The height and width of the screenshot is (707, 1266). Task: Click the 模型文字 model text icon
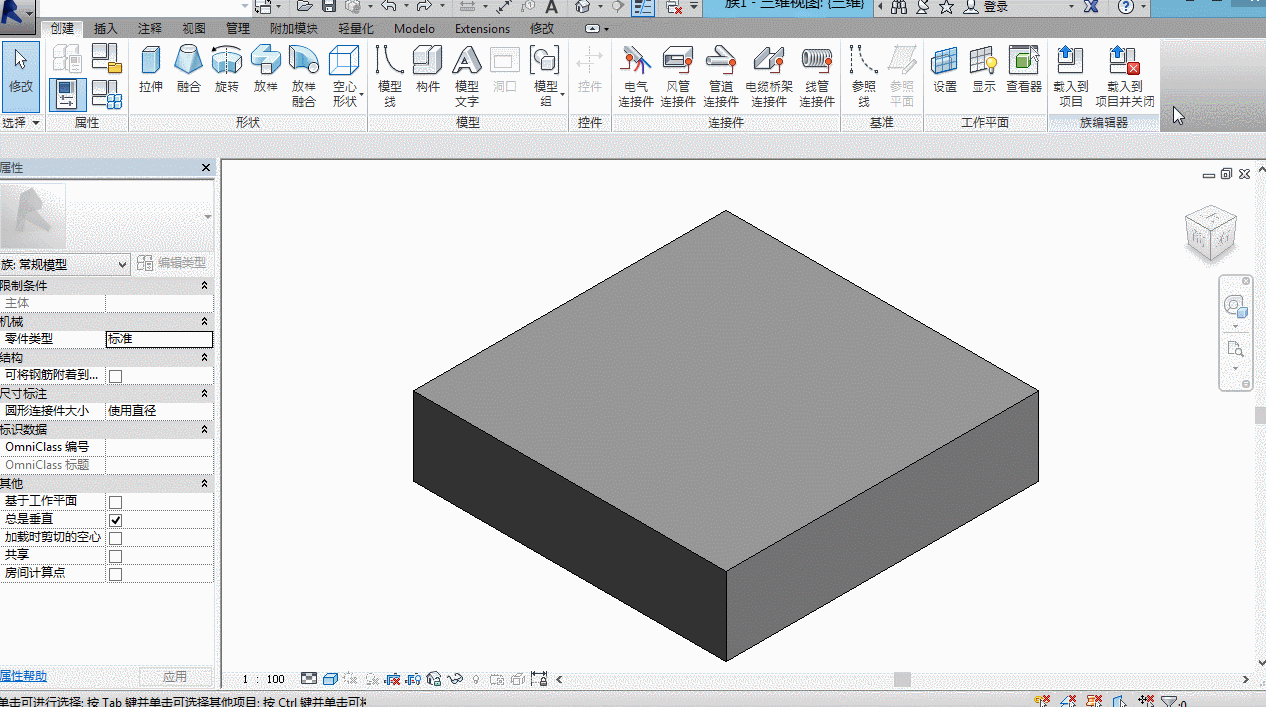[x=467, y=76]
